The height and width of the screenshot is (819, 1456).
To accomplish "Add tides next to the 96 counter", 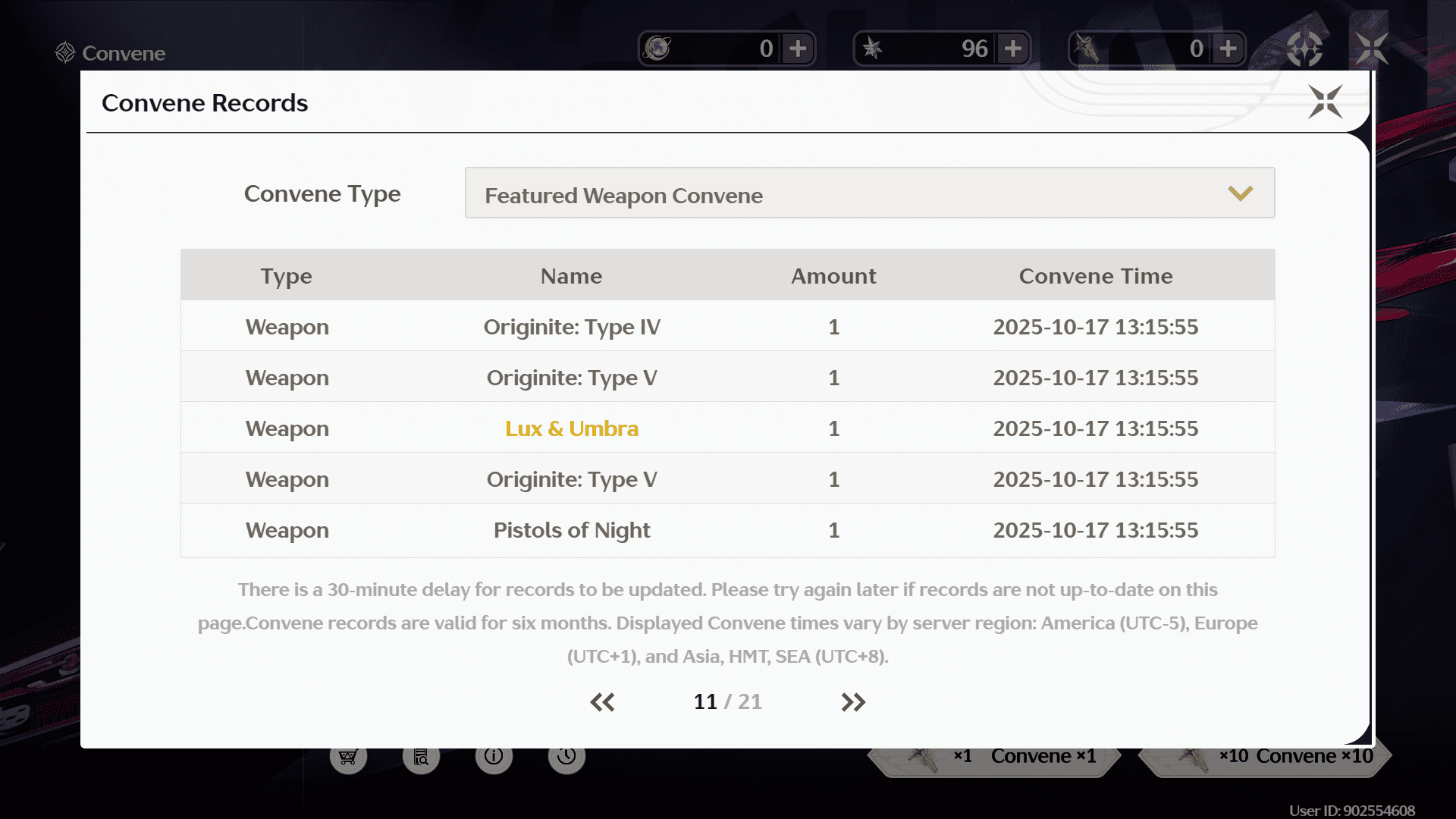I will tap(1013, 49).
